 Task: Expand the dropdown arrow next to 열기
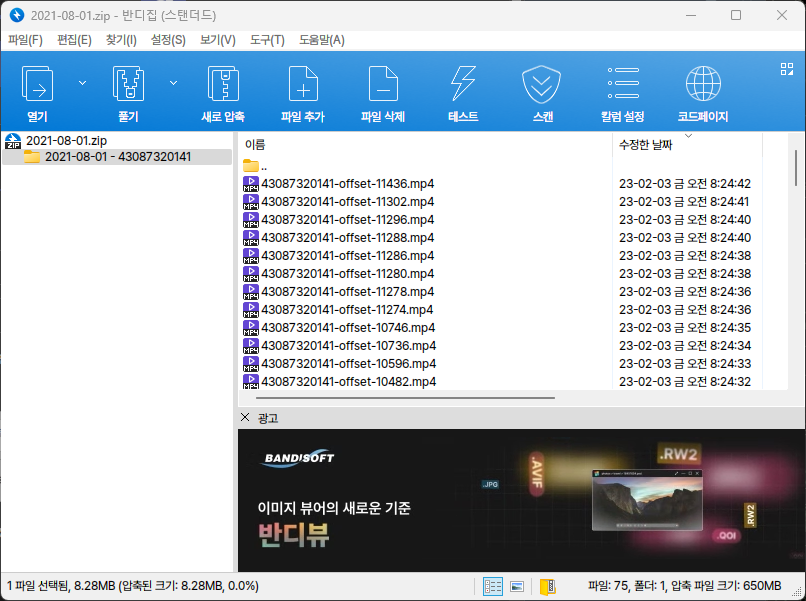82,82
